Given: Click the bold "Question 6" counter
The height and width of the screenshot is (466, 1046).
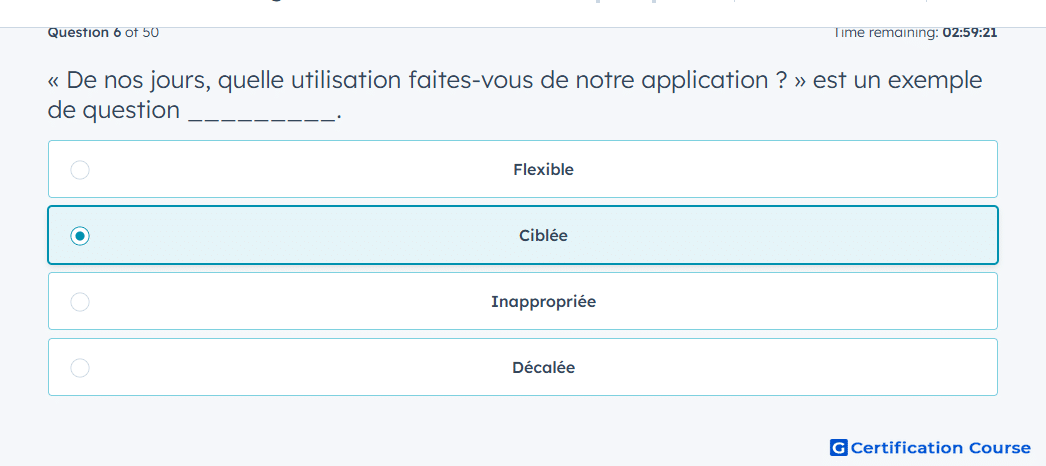Looking at the screenshot, I should (85, 33).
